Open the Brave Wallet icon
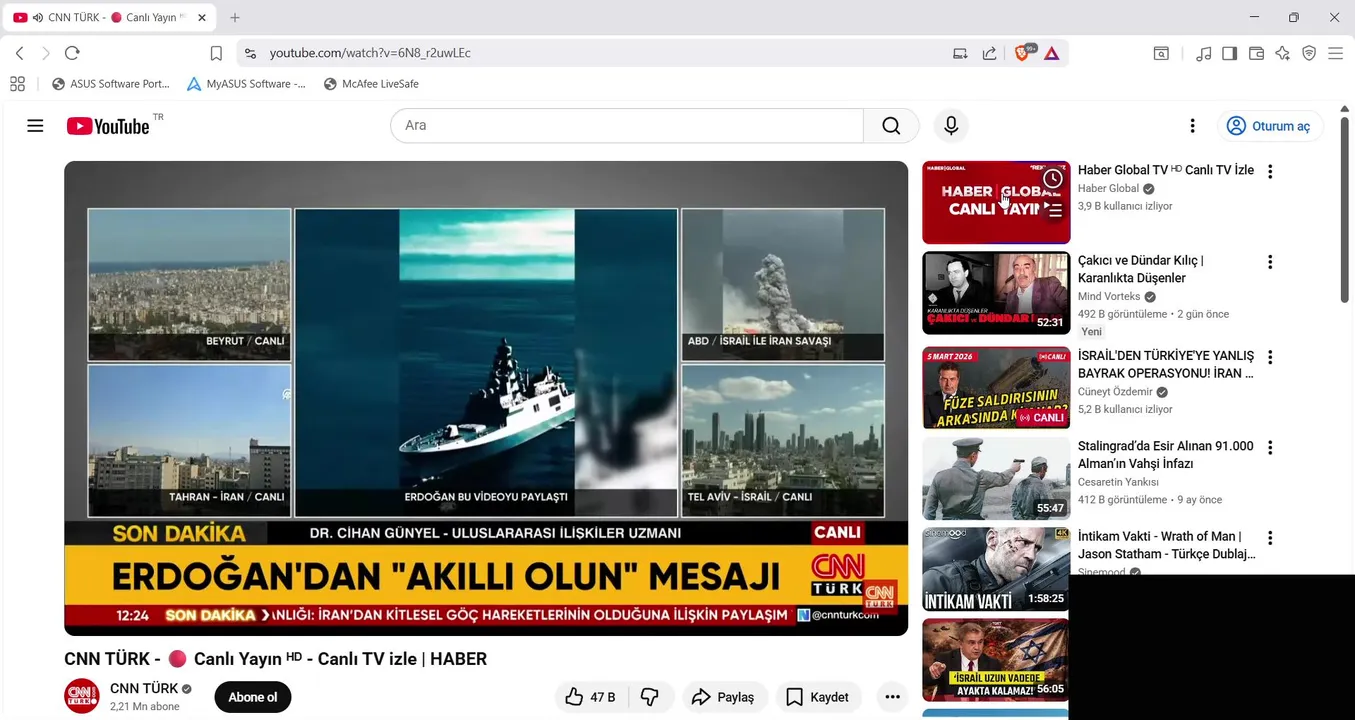This screenshot has height=720, width=1355. tap(1256, 53)
